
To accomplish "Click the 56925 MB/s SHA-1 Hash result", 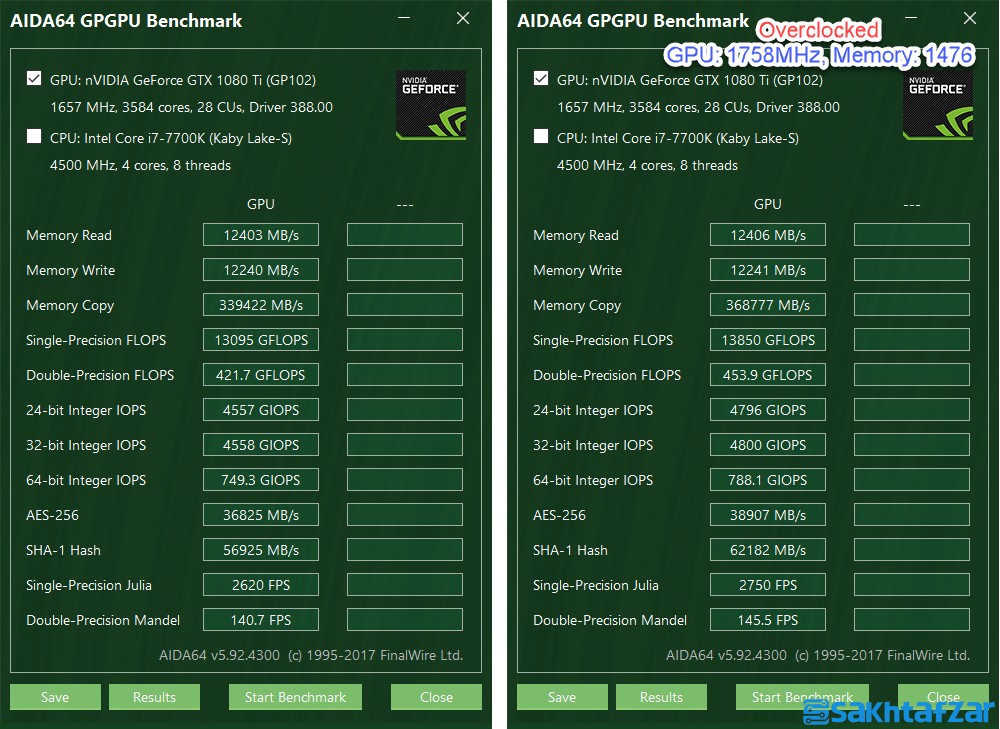I will tap(261, 550).
